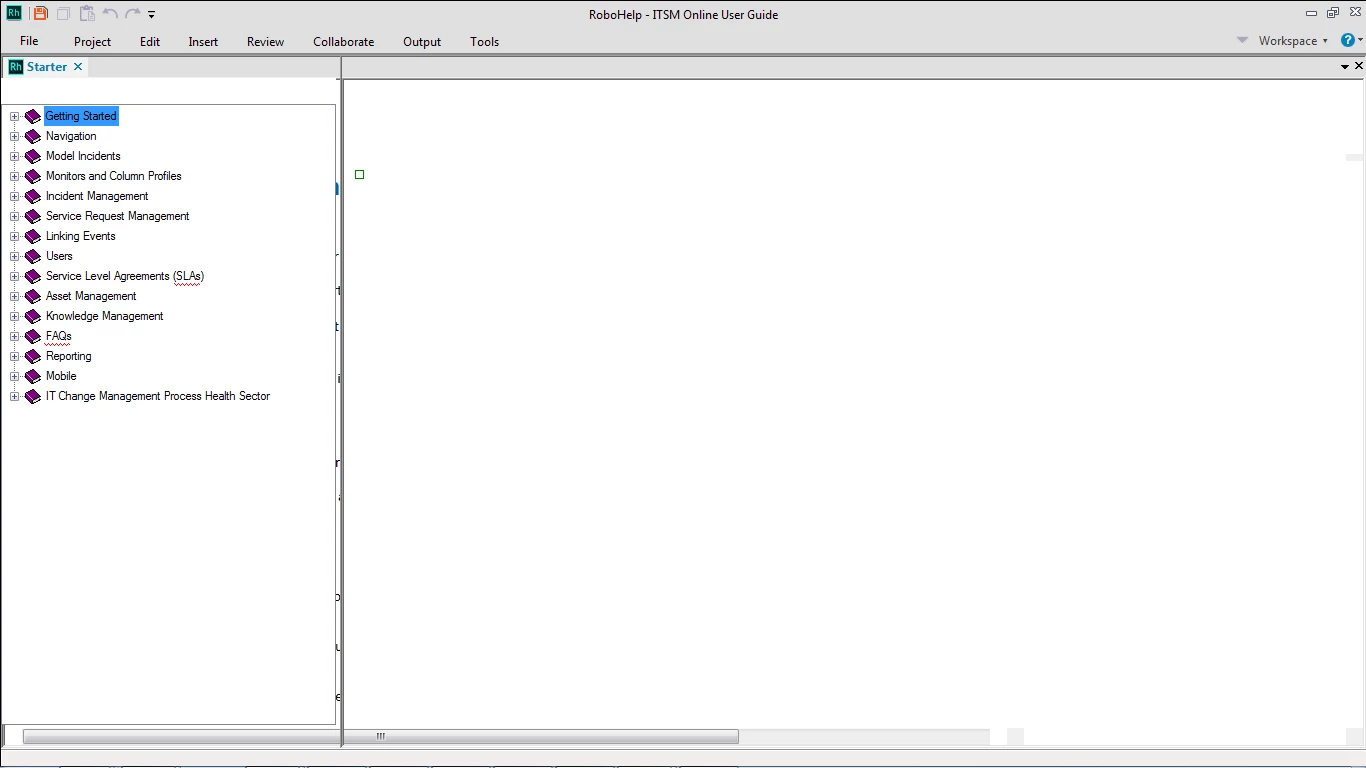Open the pane's tab list dropdown arrow
The height and width of the screenshot is (768, 1366).
click(x=1345, y=67)
